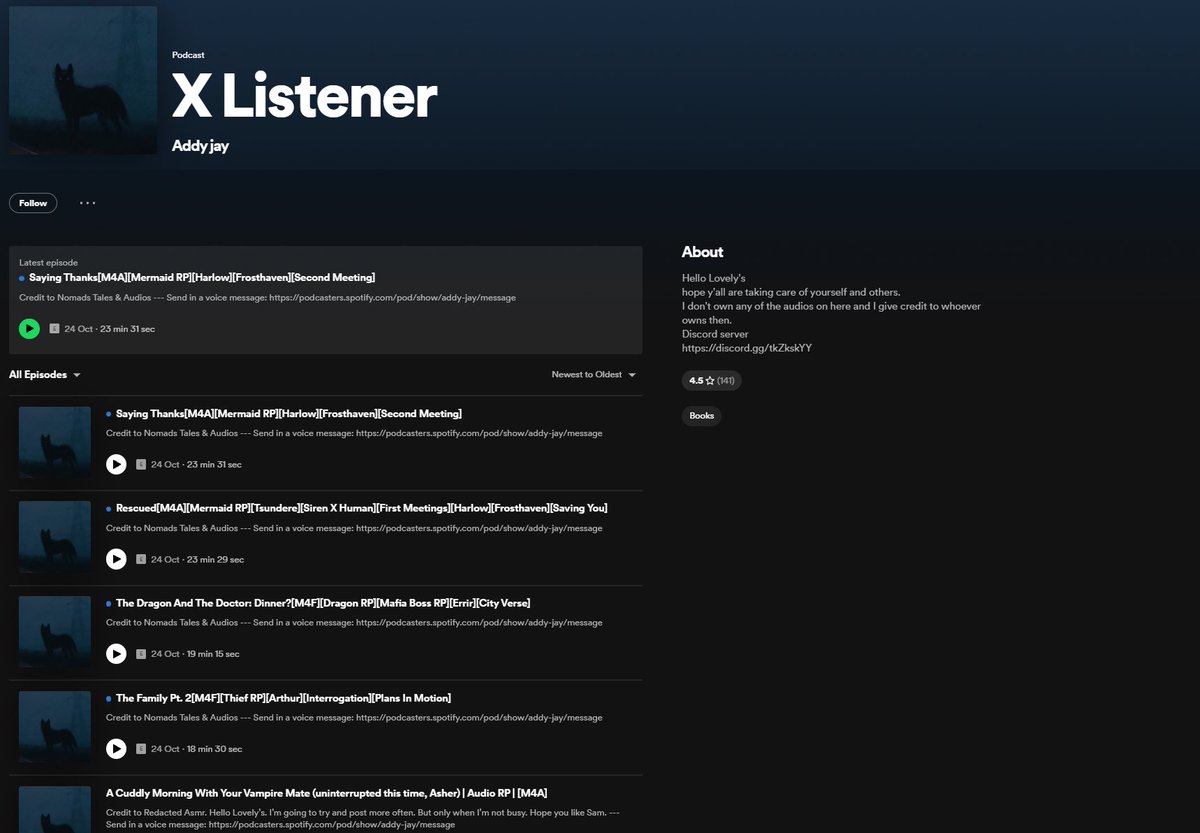Open the All Episodes filter dropdown
The width and height of the screenshot is (1200, 833).
(45, 375)
